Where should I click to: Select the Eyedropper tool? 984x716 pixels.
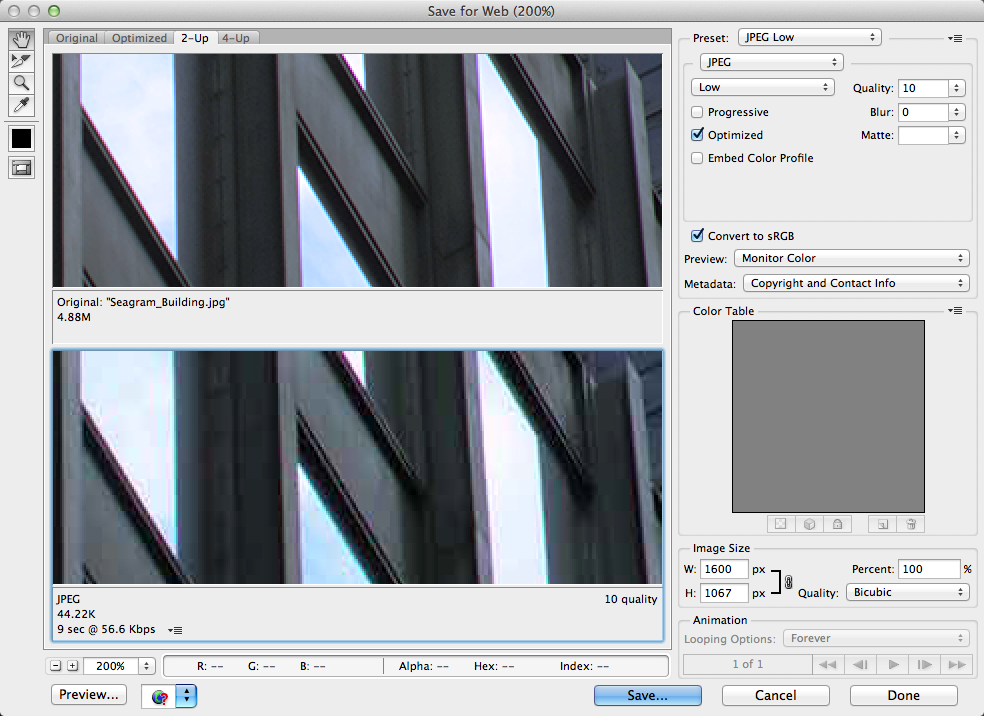pyautogui.click(x=21, y=105)
